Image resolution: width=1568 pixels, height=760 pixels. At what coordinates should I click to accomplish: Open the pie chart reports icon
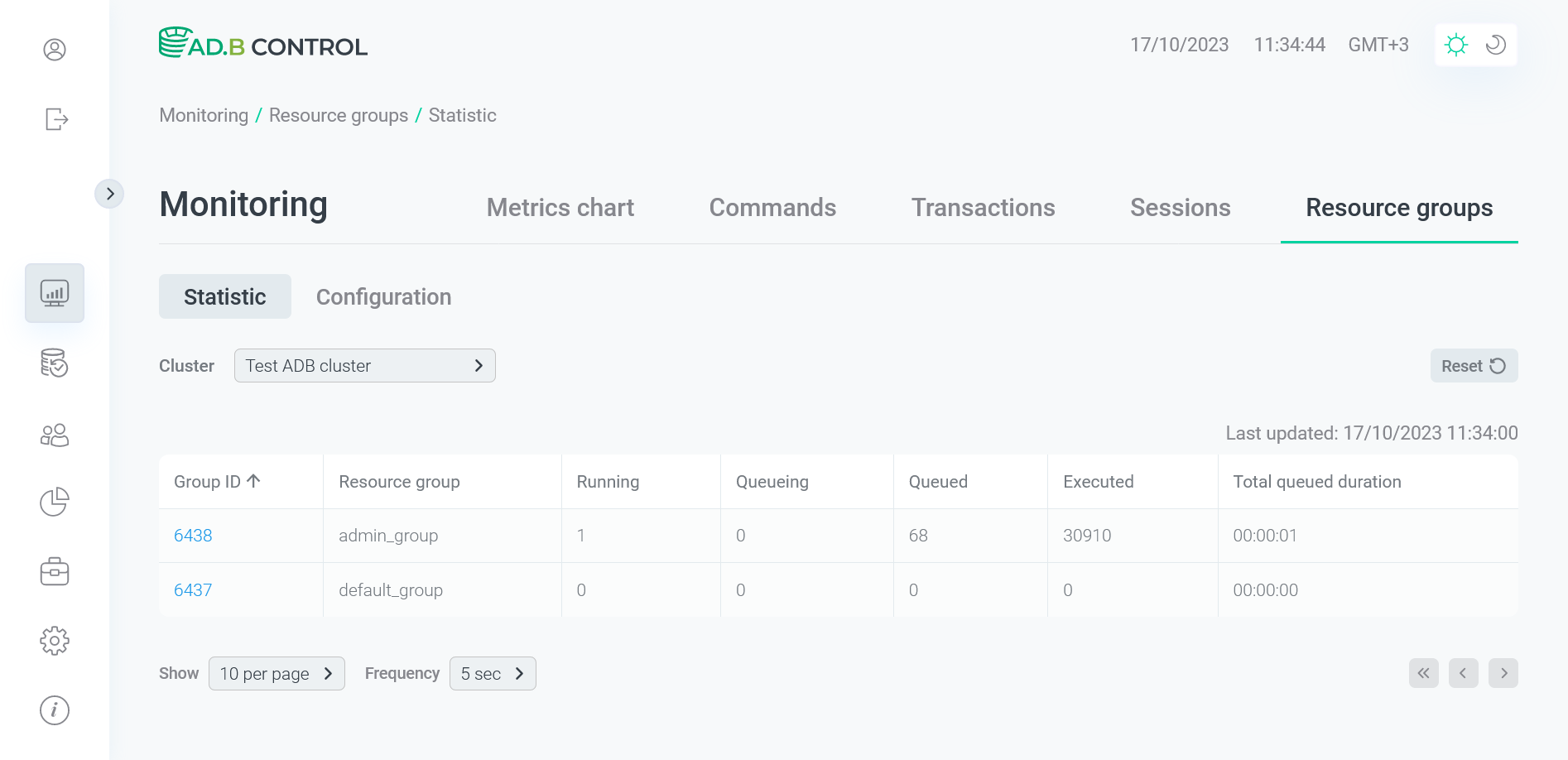click(x=54, y=502)
